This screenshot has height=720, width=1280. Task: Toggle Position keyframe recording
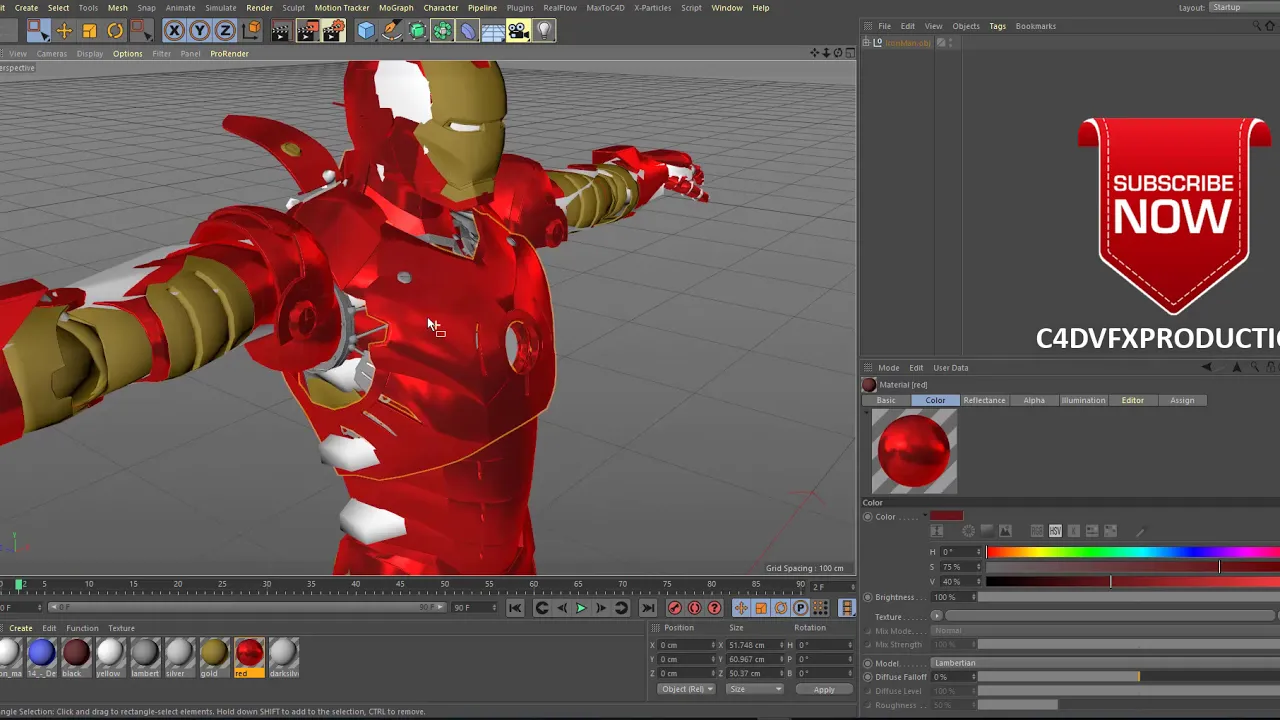click(x=741, y=608)
